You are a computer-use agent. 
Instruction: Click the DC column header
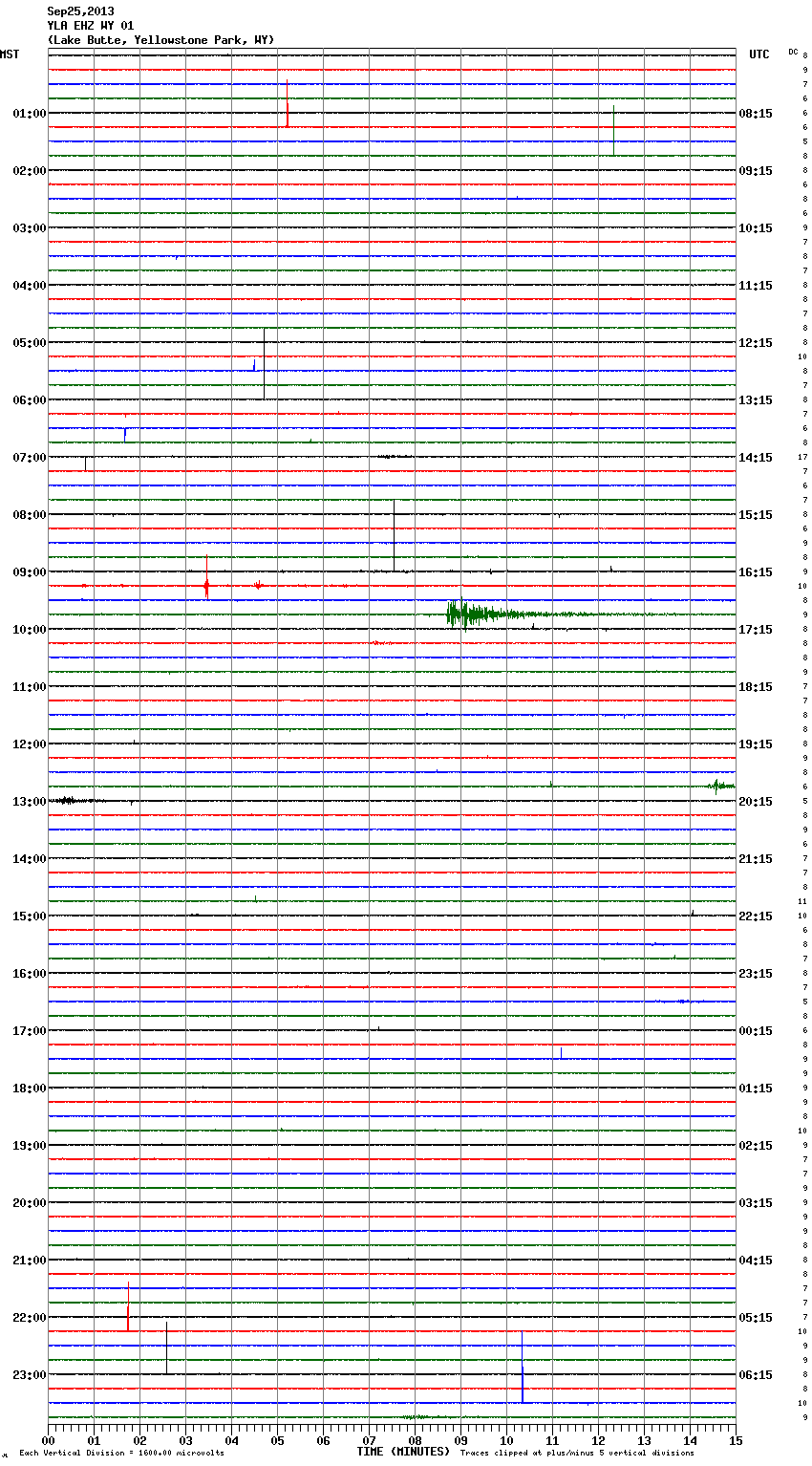pyautogui.click(x=793, y=52)
